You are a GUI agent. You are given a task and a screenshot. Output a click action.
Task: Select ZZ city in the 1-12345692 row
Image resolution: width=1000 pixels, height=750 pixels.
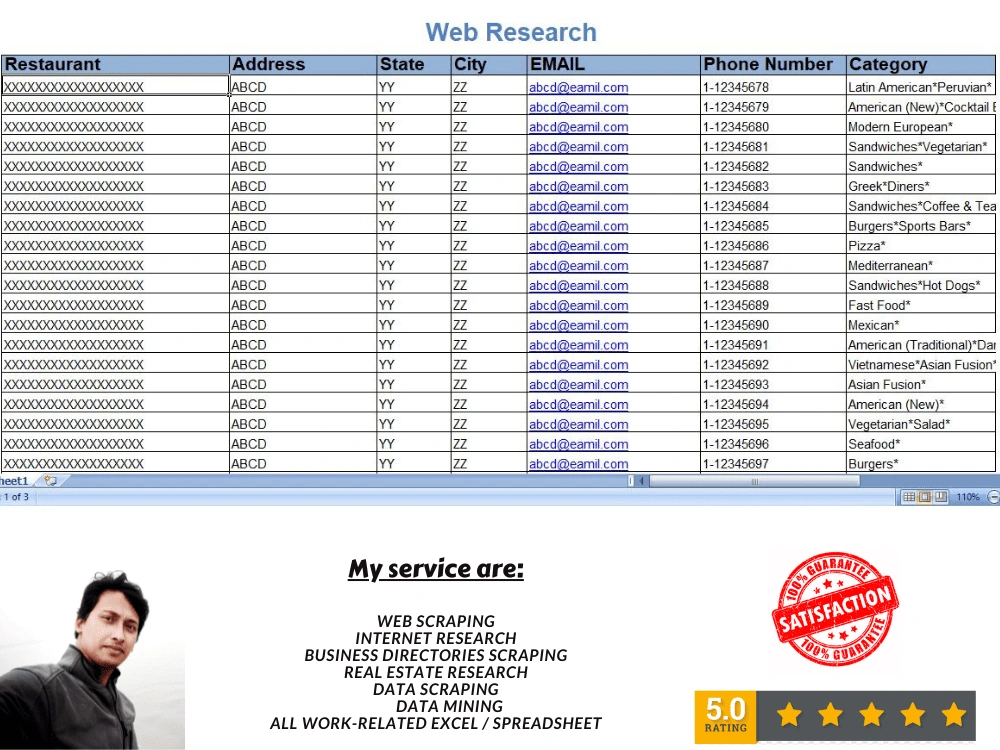pos(489,364)
